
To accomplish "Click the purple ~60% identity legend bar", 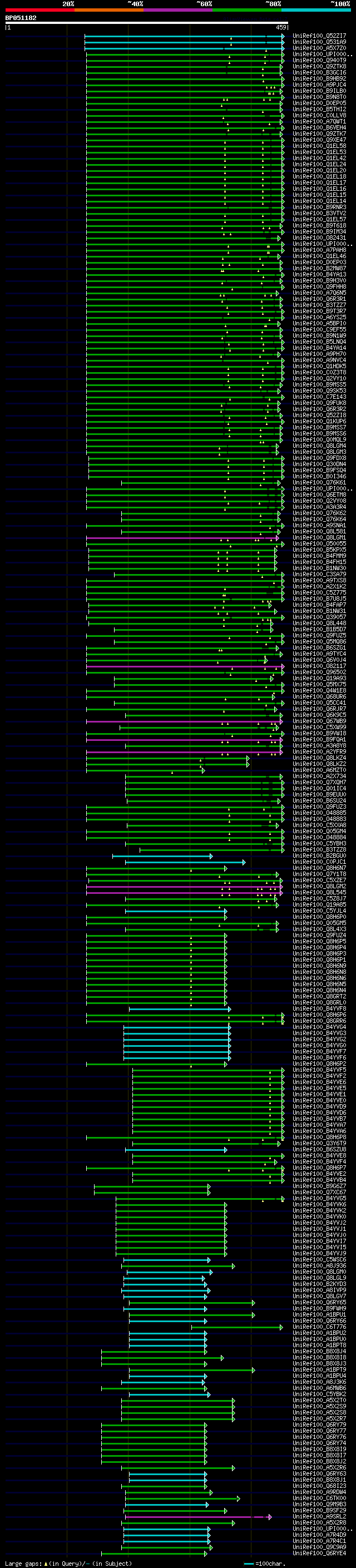I will click(177, 10).
